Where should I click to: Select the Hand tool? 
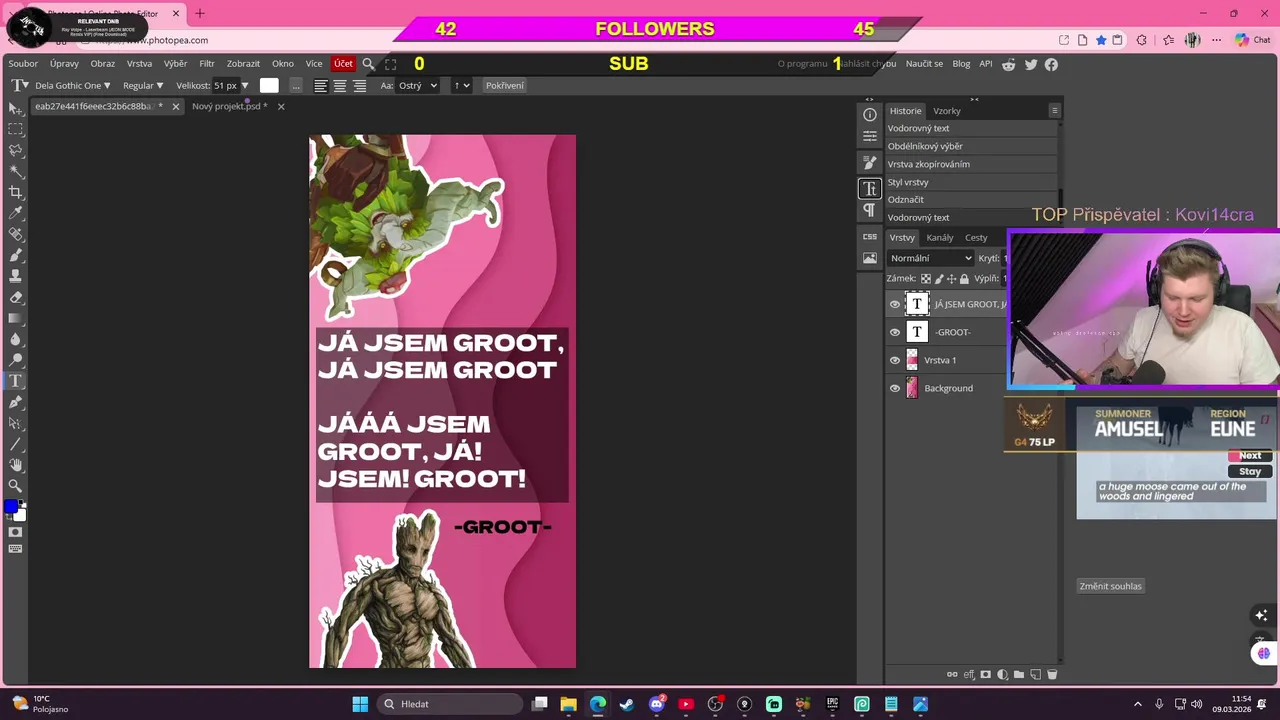(x=15, y=465)
